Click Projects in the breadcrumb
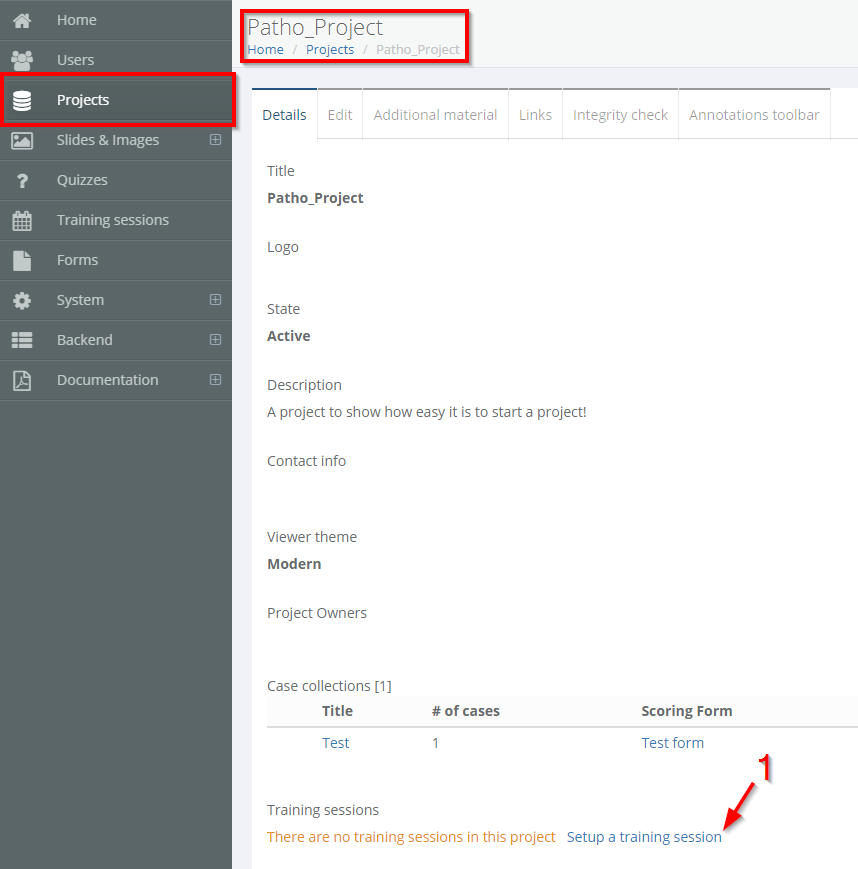 [330, 50]
